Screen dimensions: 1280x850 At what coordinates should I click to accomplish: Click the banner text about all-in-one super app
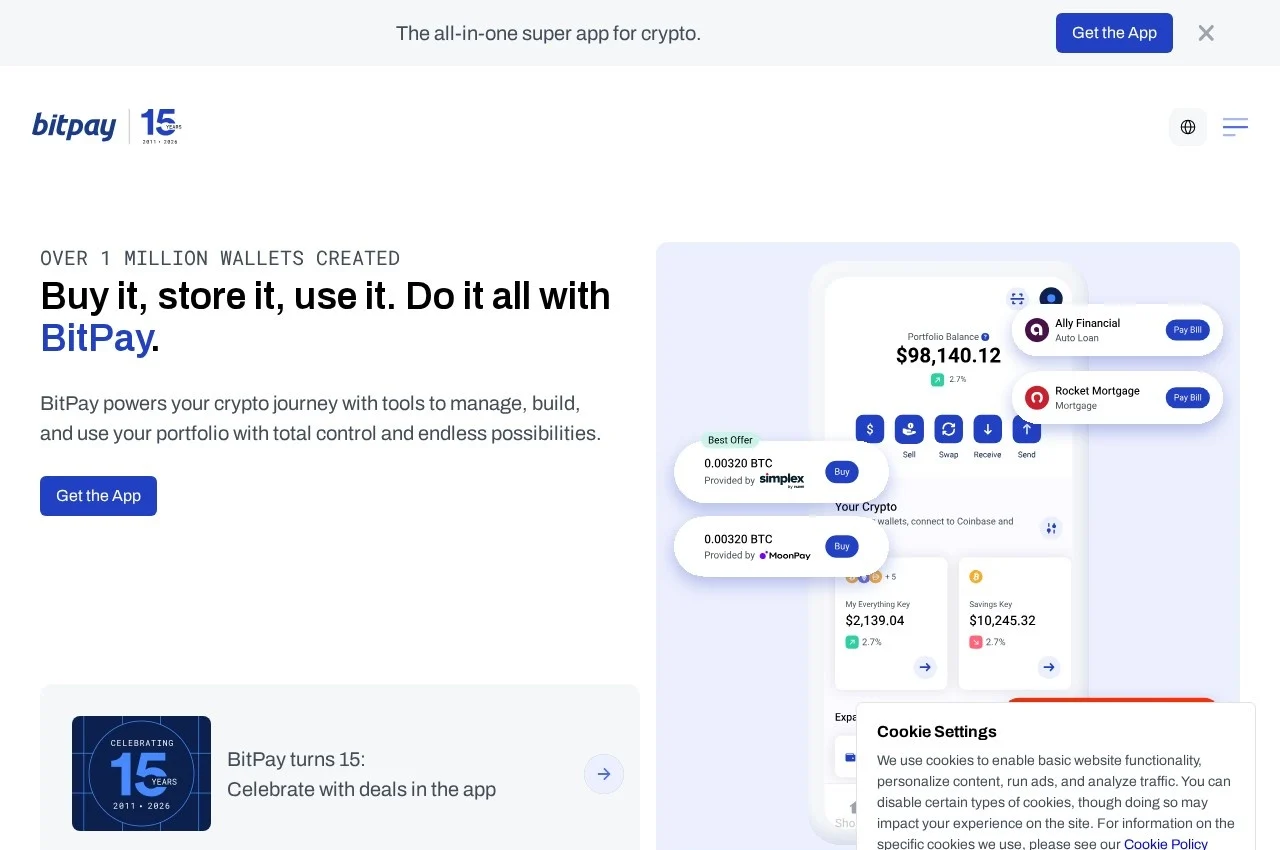click(548, 33)
